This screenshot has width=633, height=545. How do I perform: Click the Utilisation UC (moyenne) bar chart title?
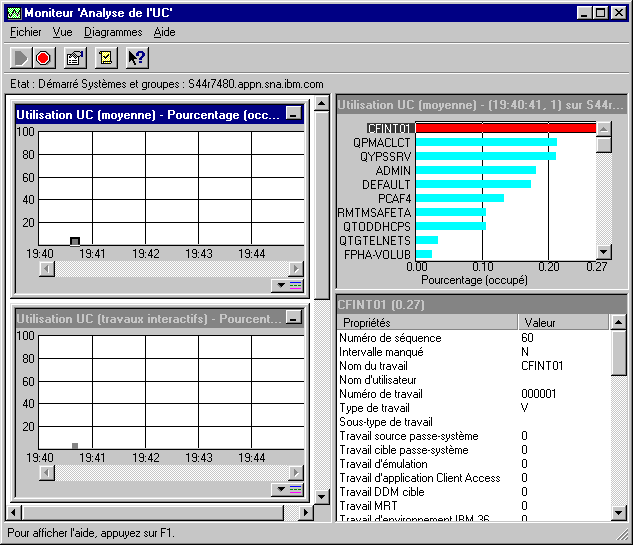[482, 105]
